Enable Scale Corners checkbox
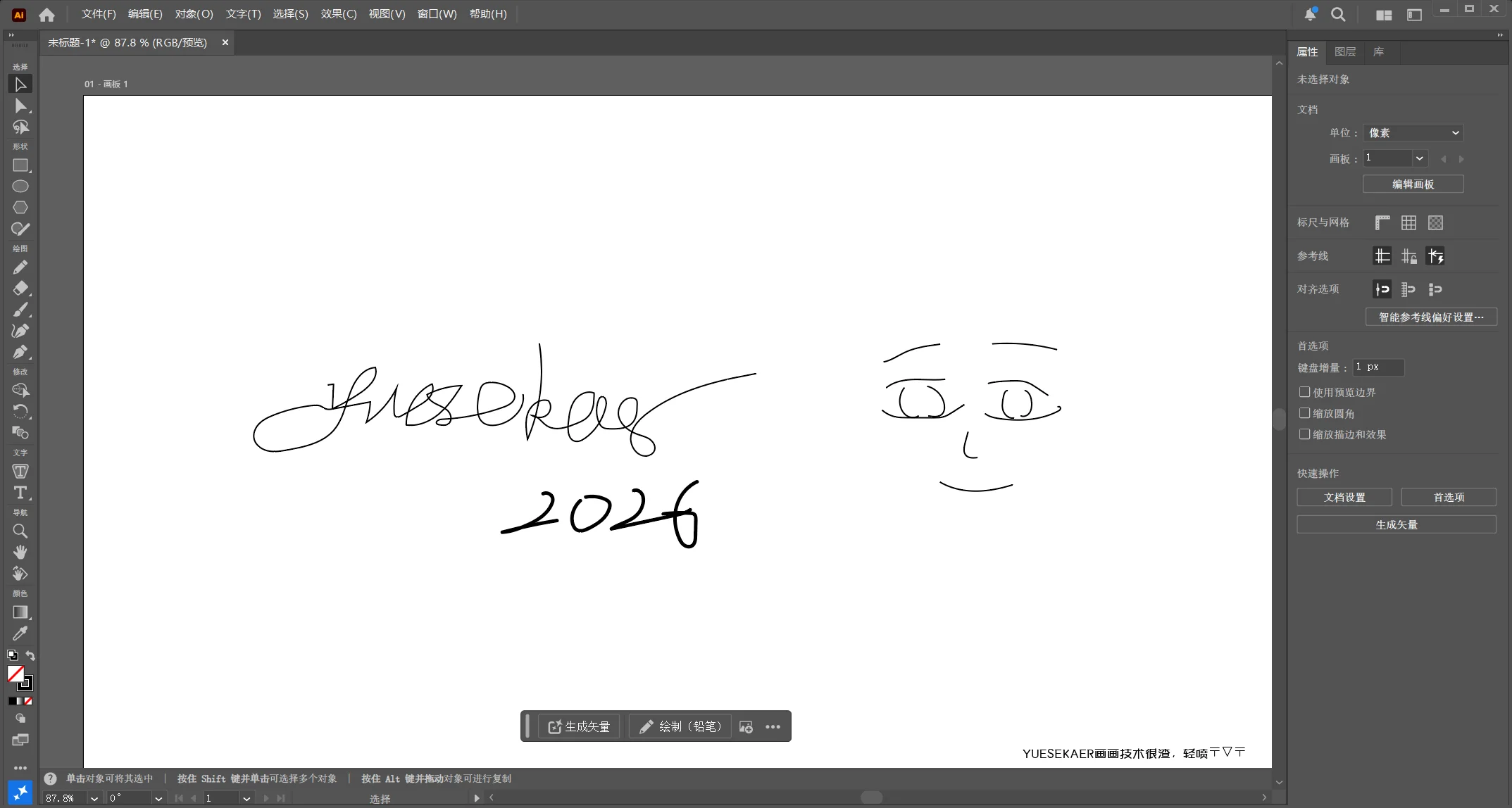The height and width of the screenshot is (808, 1512). [x=1305, y=413]
